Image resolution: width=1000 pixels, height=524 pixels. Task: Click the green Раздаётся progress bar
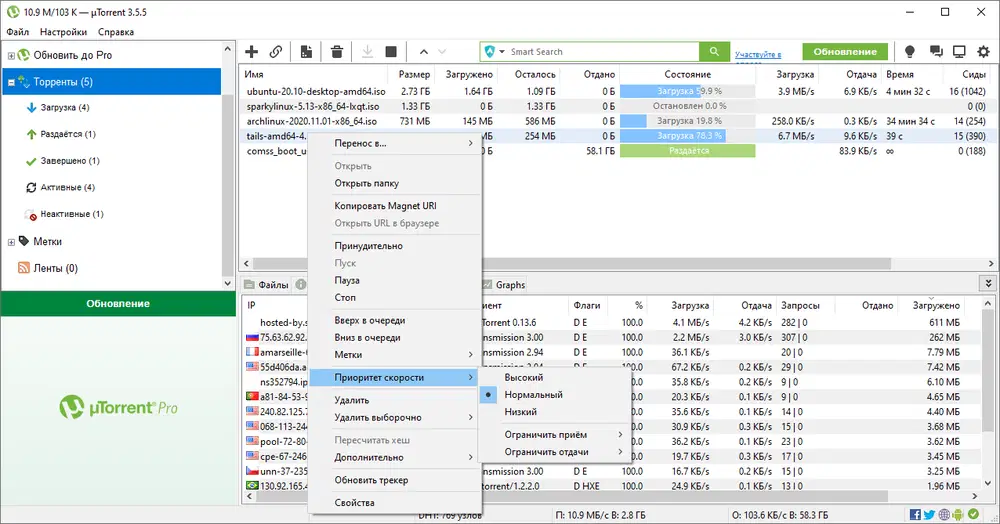tap(688, 151)
